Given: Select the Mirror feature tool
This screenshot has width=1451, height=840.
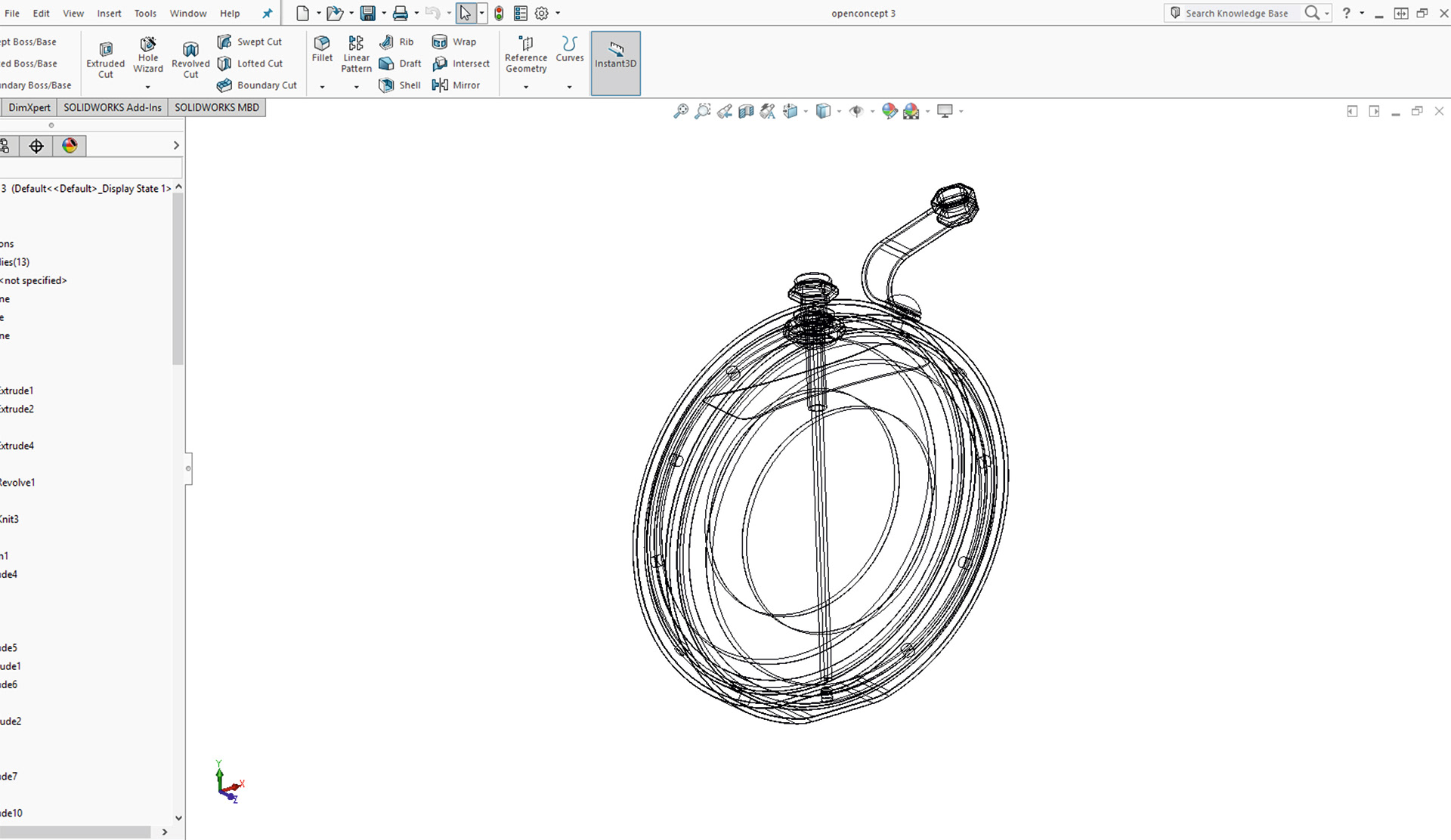Looking at the screenshot, I should [457, 85].
